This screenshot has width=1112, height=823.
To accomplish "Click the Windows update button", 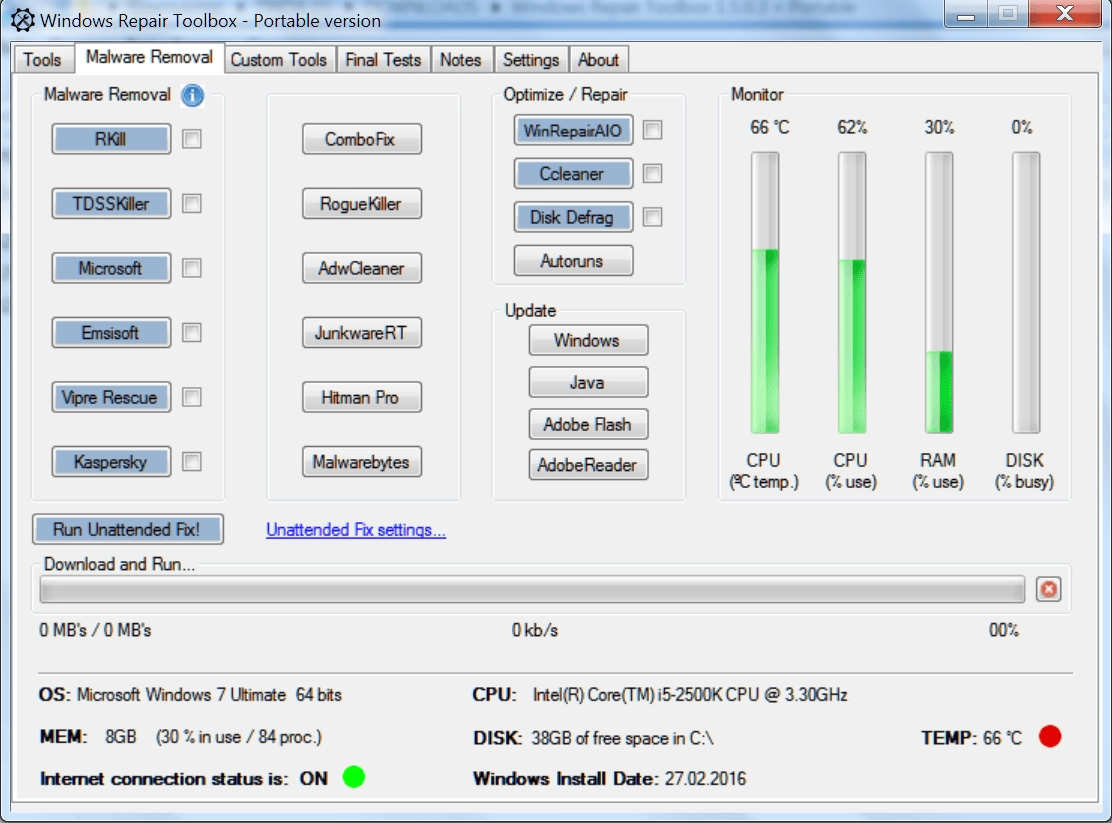I will [588, 340].
